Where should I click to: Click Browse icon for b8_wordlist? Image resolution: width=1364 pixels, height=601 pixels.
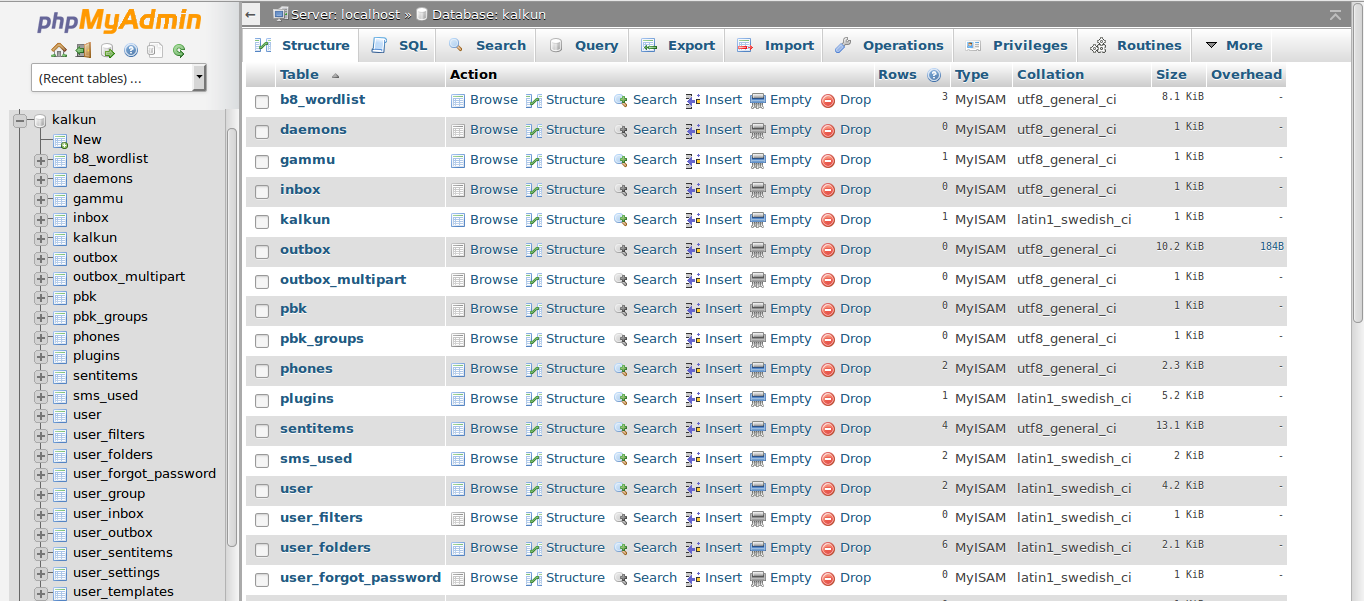coord(458,100)
